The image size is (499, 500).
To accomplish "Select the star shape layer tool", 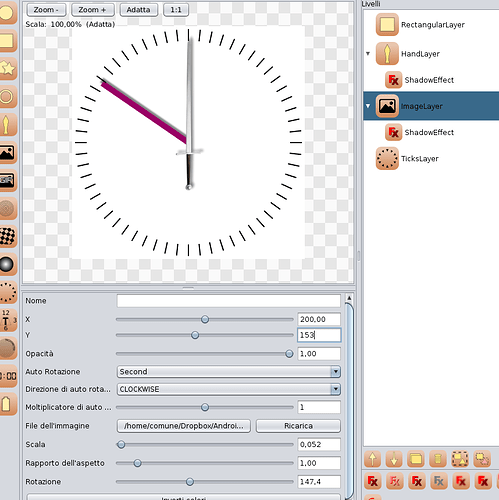I will click(7, 68).
